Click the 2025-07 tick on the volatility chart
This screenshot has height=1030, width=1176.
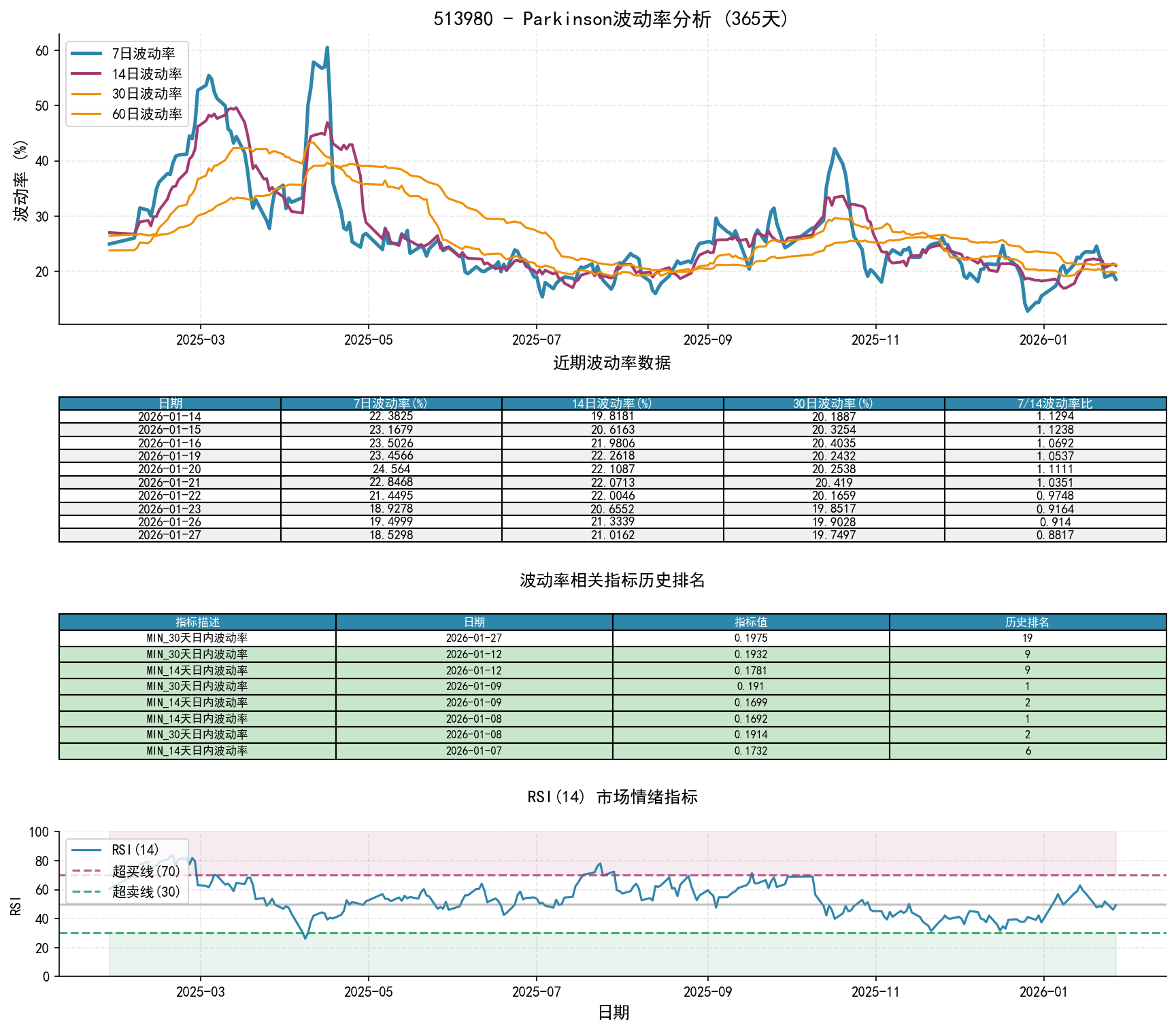pos(536,340)
